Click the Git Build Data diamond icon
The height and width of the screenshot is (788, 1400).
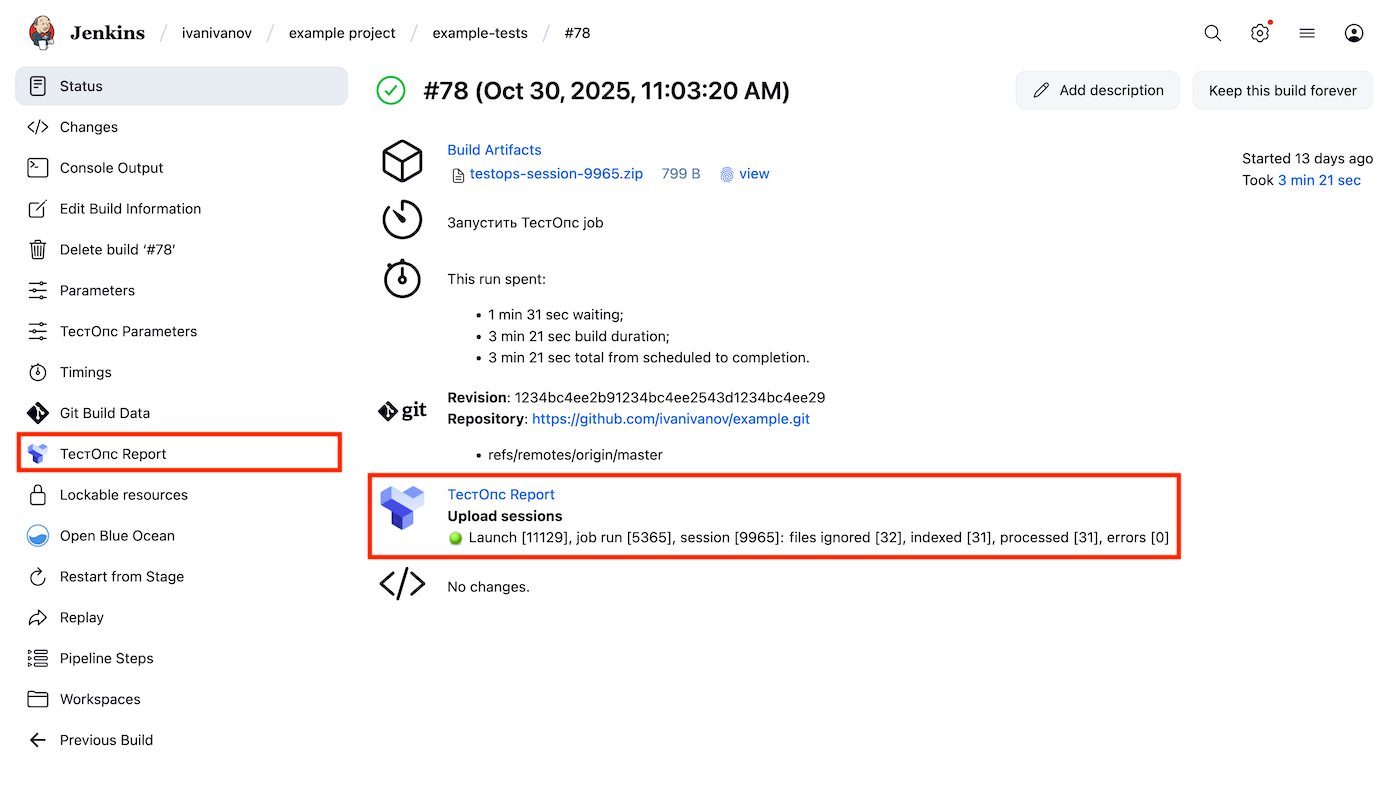point(38,413)
